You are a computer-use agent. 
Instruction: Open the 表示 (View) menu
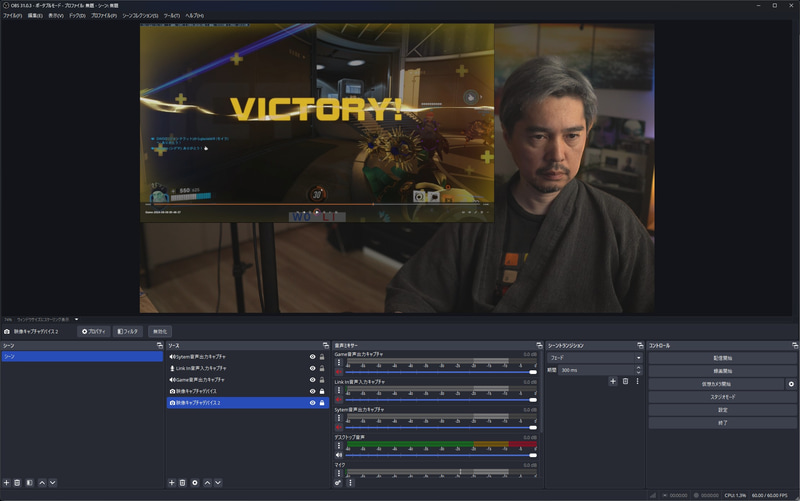coord(56,16)
